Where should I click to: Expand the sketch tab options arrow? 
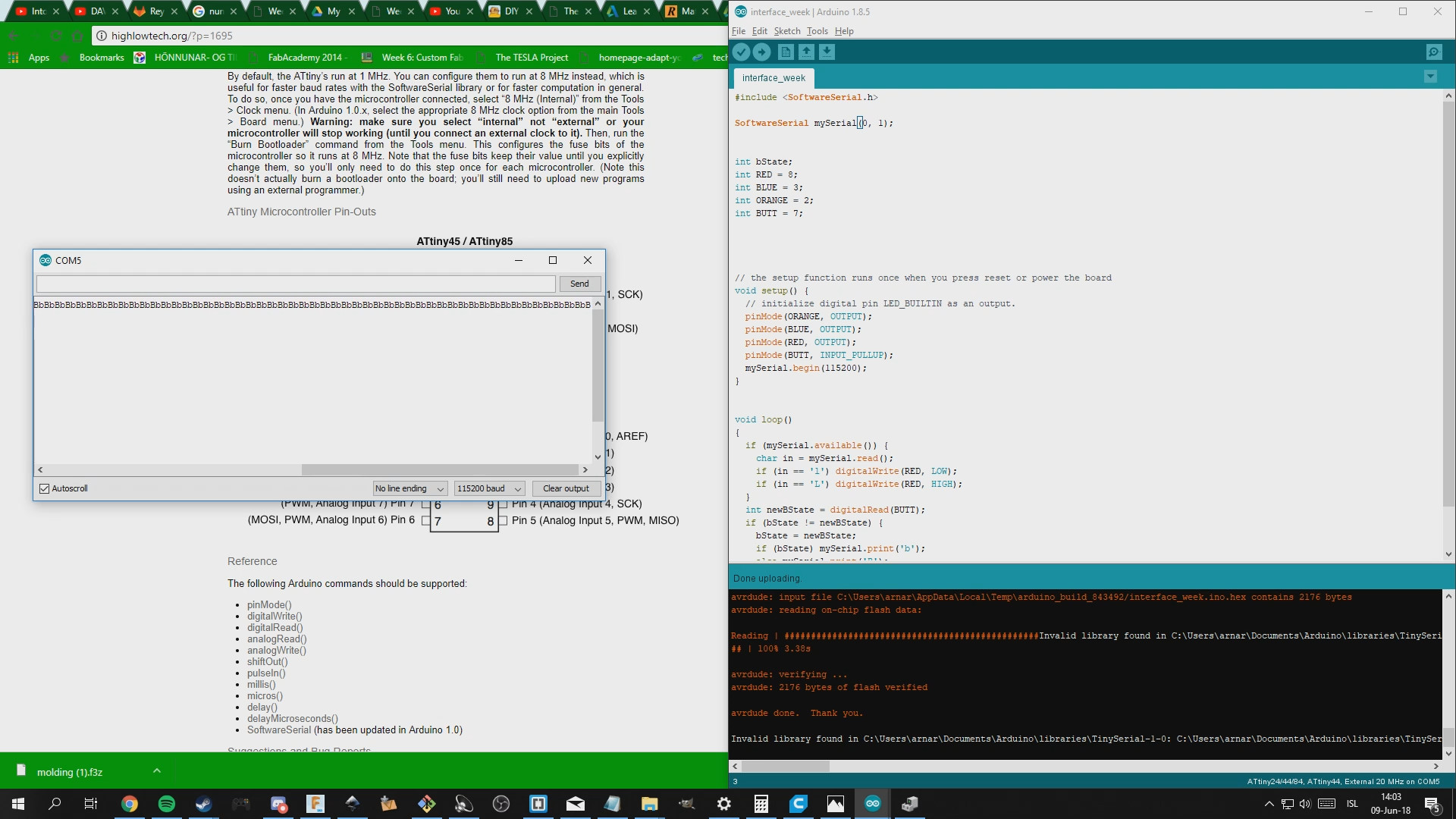[x=1430, y=77]
